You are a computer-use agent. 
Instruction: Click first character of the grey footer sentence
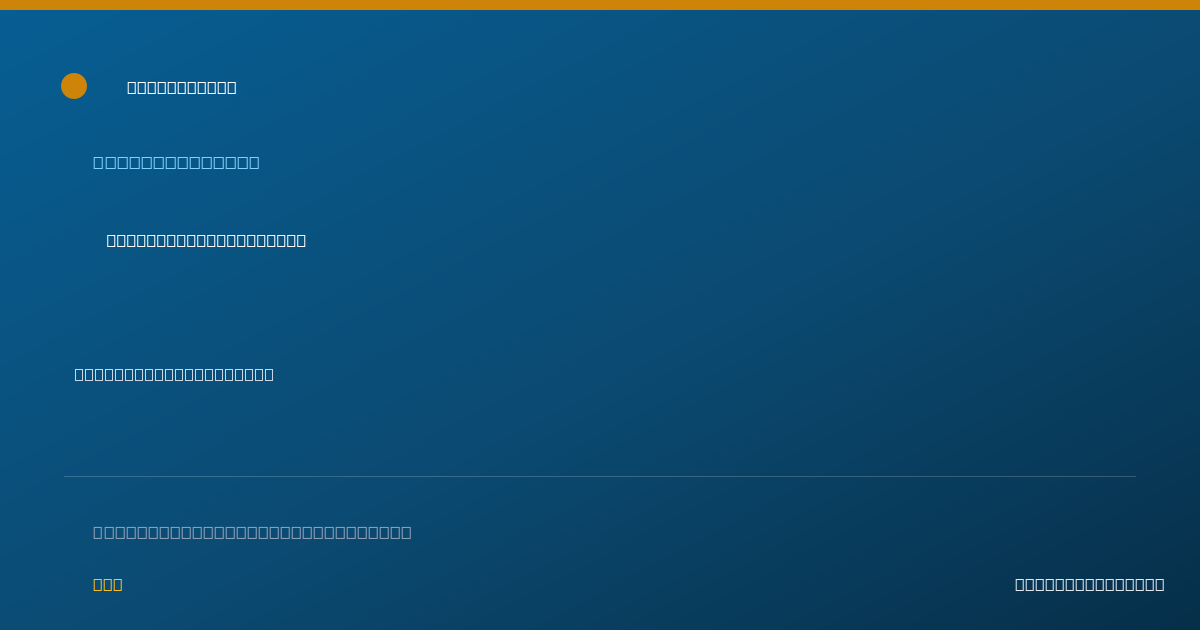[98, 533]
